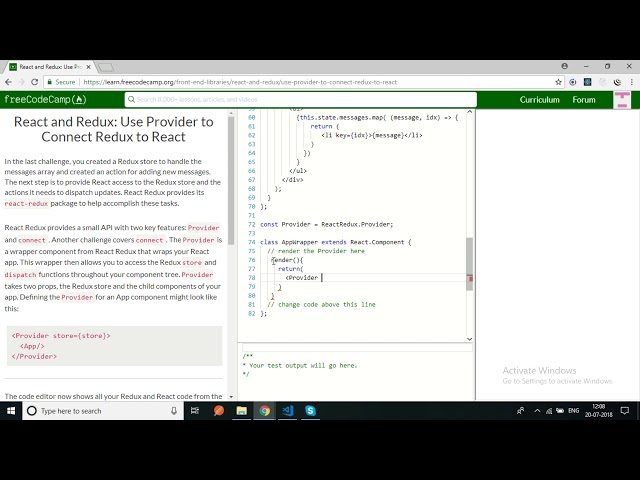The image size is (640, 480).
Task: Open a new tab with the new-tab button
Action: [x=106, y=67]
